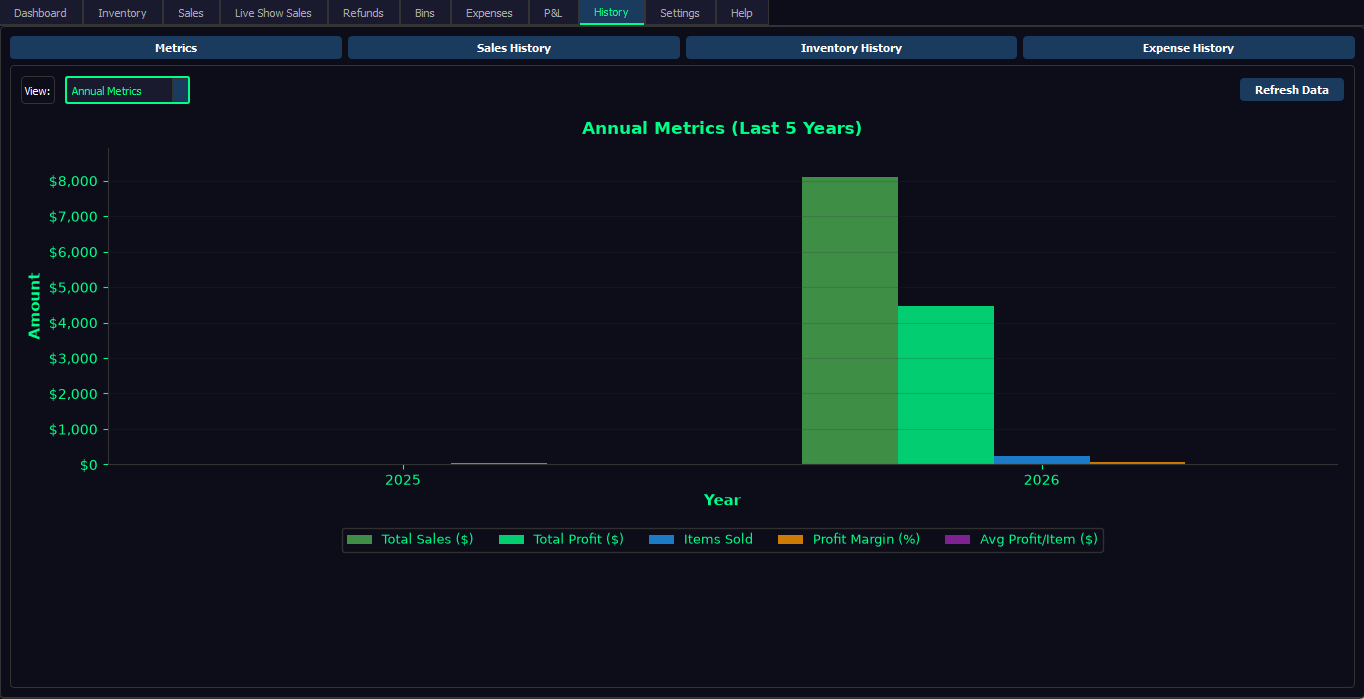This screenshot has width=1364, height=699.
Task: Click the 2026 year axis label
Action: coord(1041,480)
